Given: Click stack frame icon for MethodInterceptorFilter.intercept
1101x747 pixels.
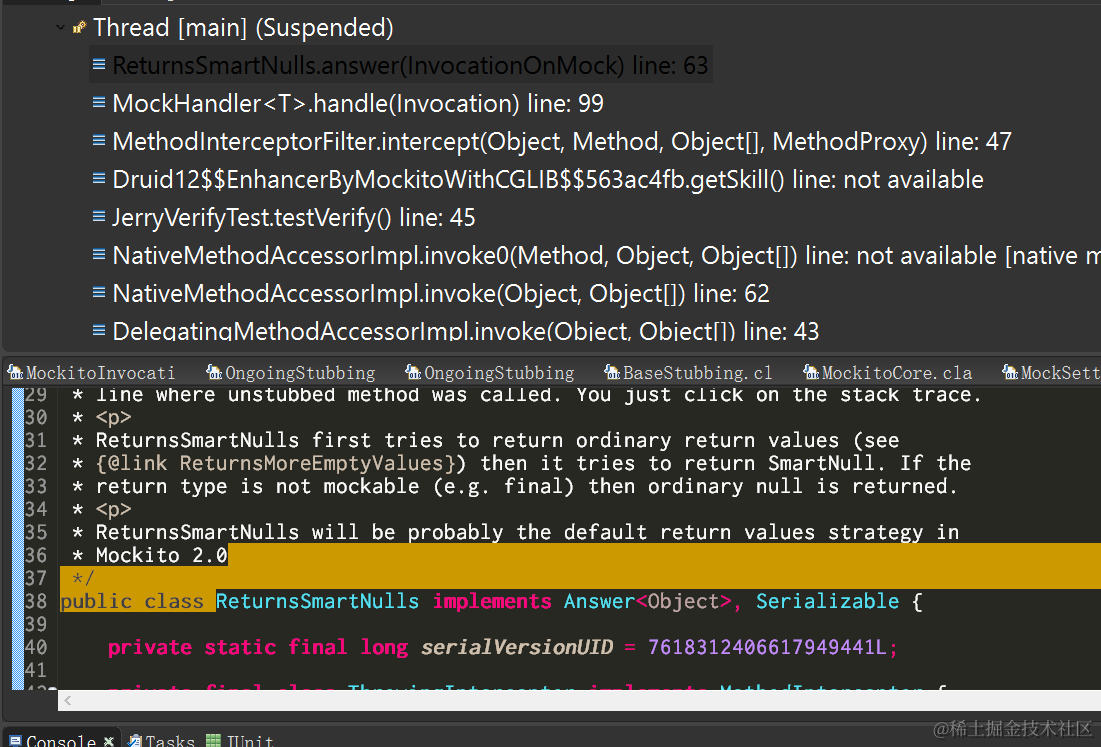Looking at the screenshot, I should [x=99, y=140].
